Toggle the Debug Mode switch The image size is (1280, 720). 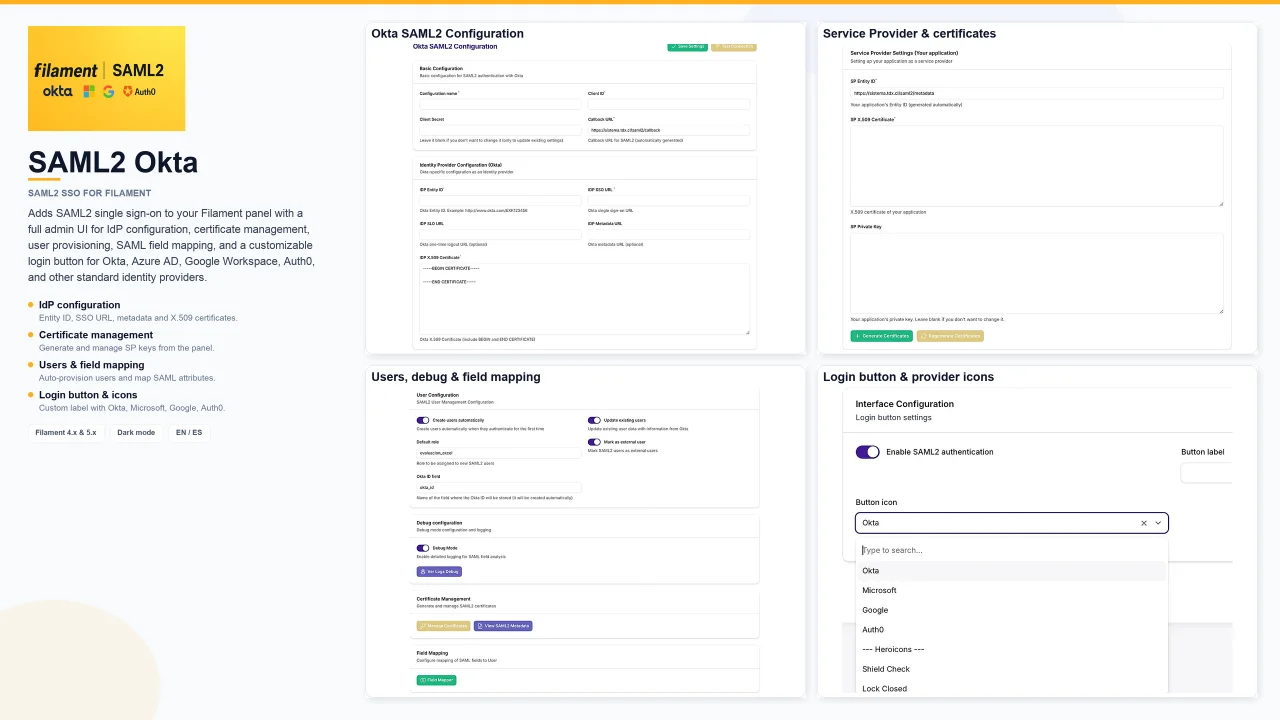tap(423, 548)
